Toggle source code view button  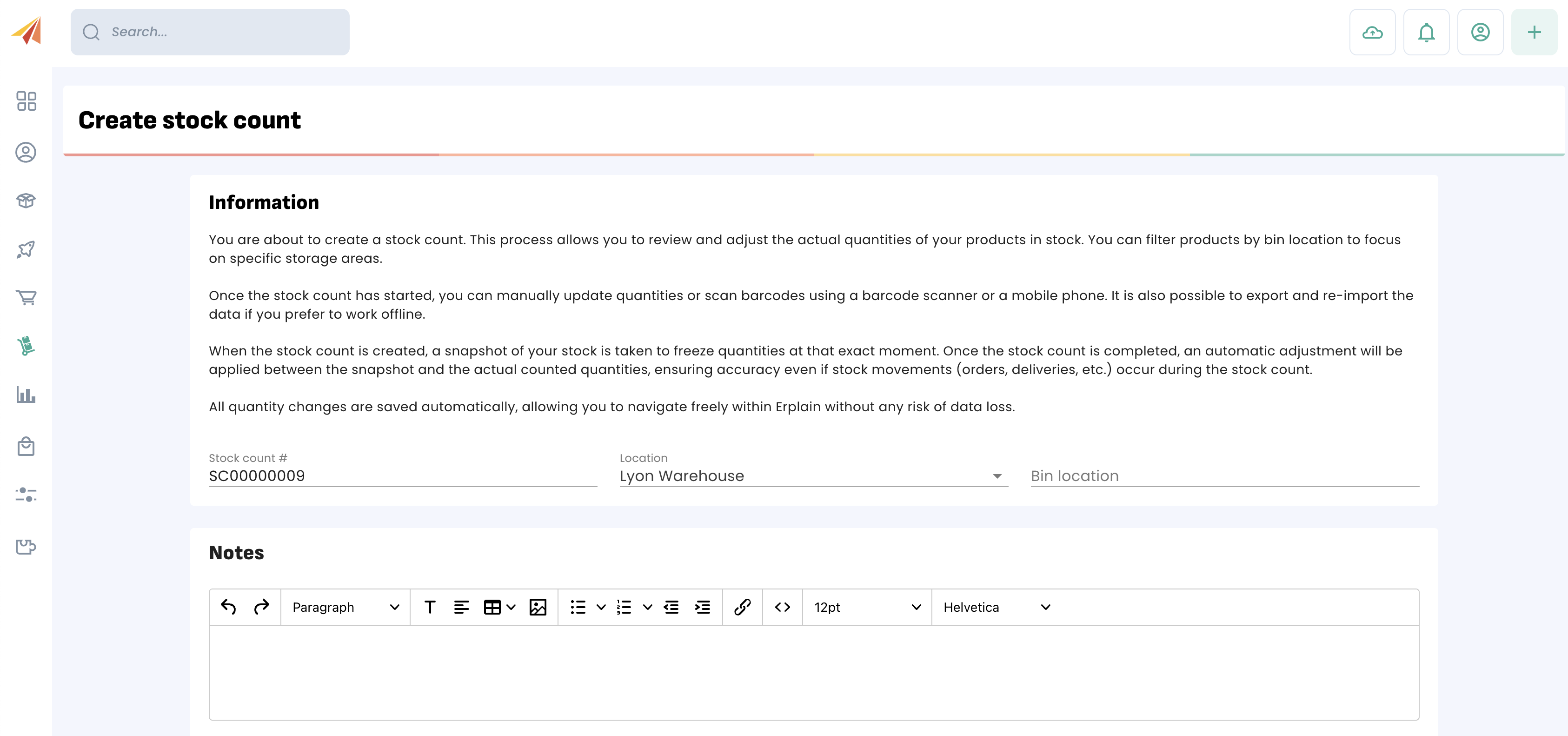click(x=782, y=607)
